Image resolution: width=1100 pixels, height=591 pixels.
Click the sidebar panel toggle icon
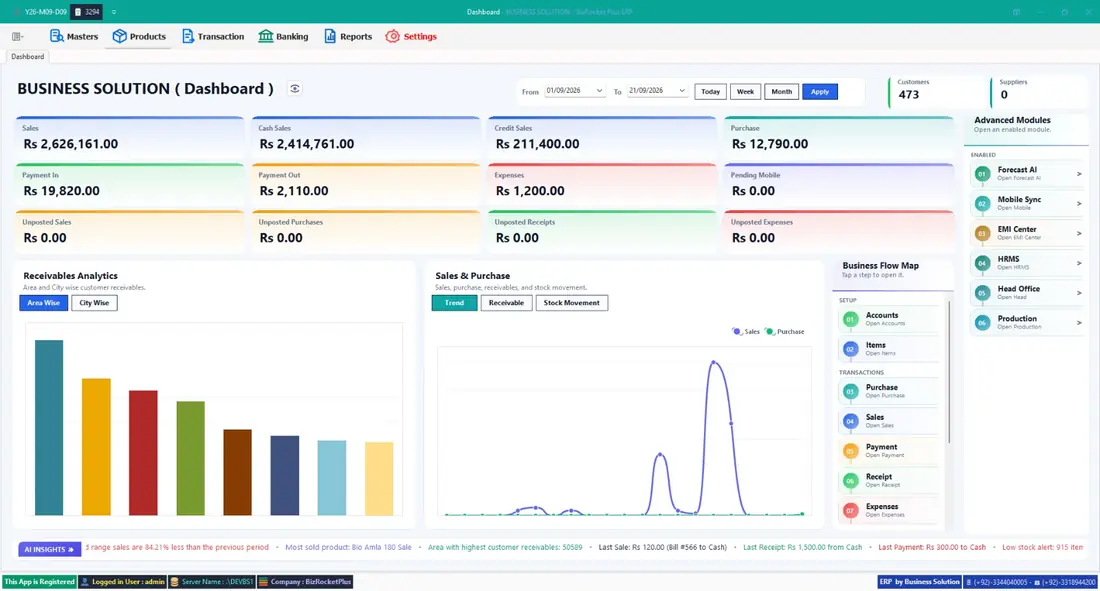pos(18,36)
